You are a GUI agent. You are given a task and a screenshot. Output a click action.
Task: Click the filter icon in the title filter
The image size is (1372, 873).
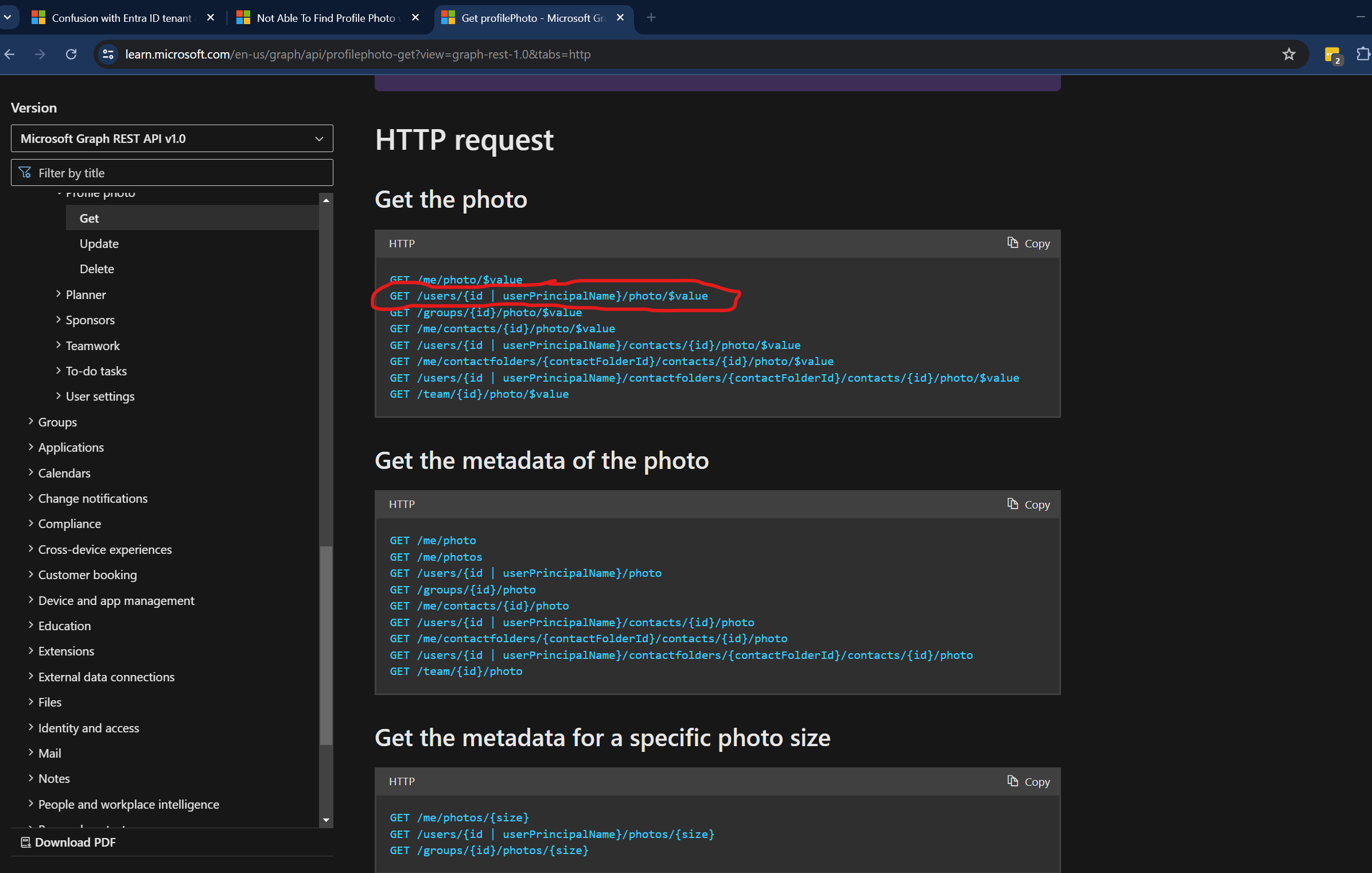(25, 173)
